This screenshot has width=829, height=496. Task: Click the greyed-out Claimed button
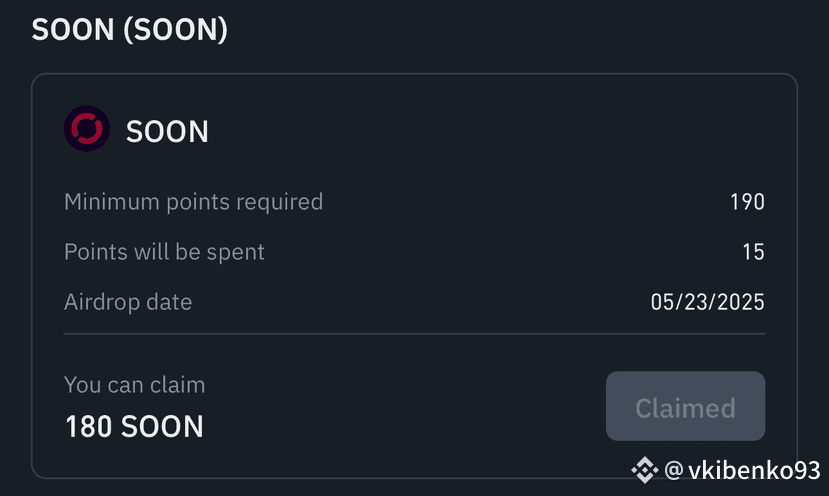tap(685, 406)
